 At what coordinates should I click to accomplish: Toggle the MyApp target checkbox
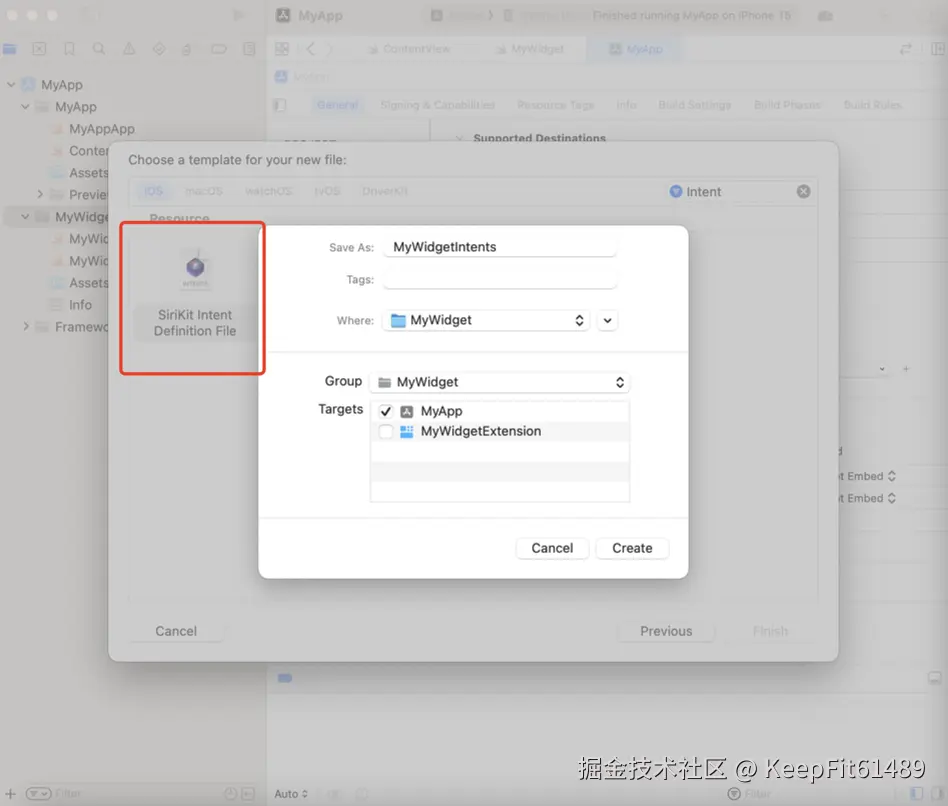coord(386,412)
